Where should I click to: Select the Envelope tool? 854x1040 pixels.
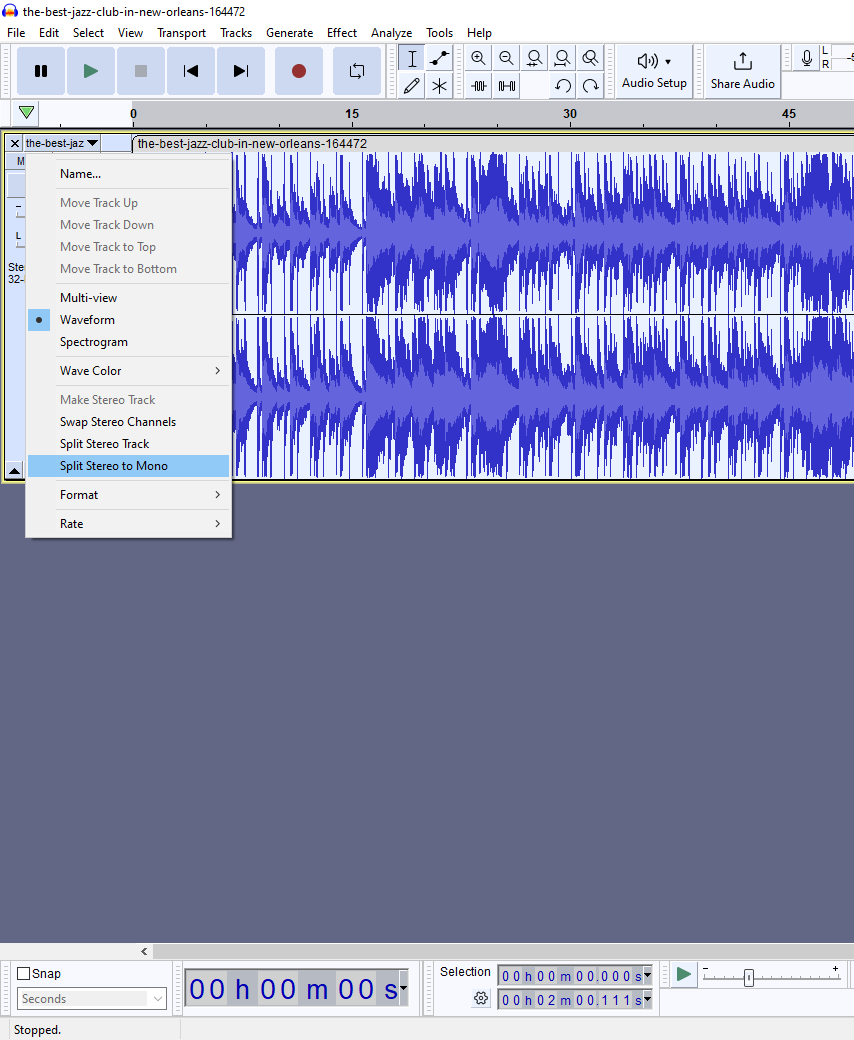pyautogui.click(x=440, y=58)
